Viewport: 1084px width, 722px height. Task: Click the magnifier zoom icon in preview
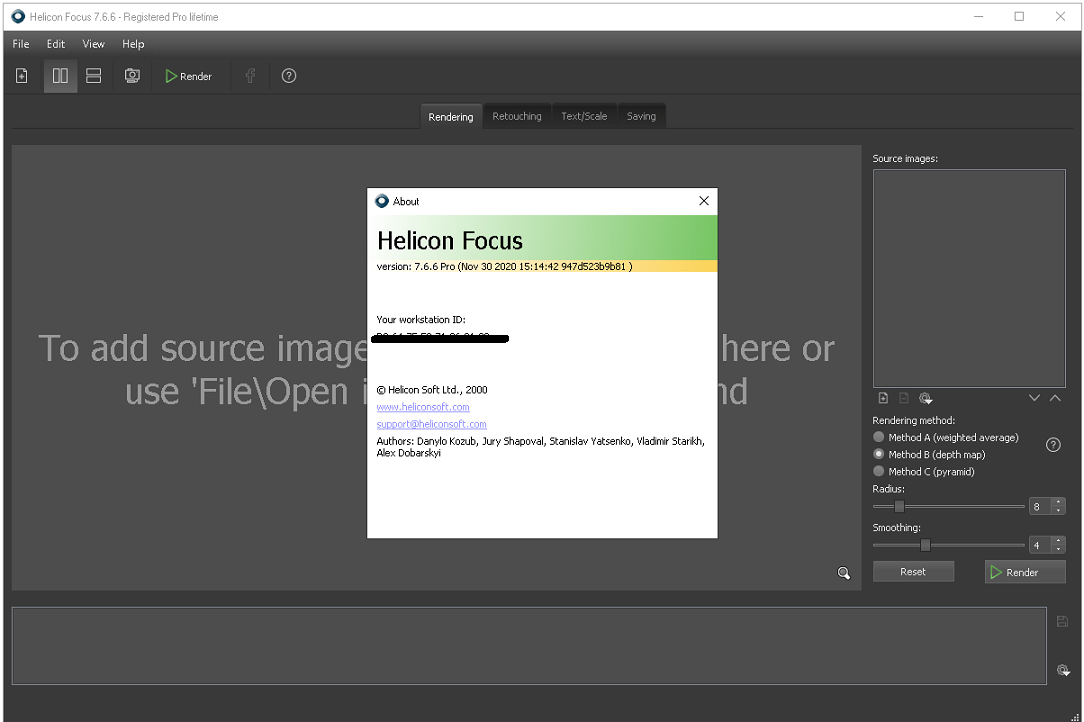pos(843,573)
